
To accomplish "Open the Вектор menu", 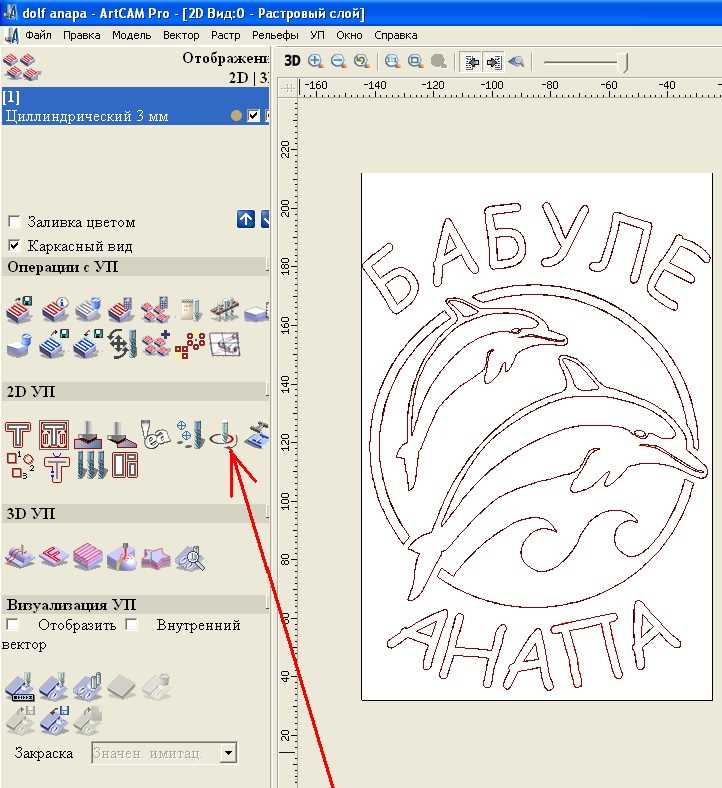I will click(181, 35).
